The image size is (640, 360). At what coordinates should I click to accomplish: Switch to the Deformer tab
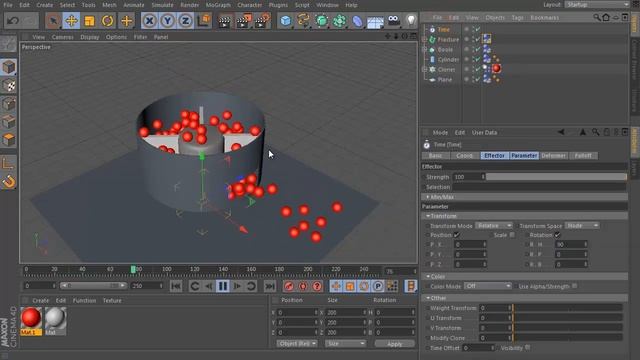click(553, 156)
